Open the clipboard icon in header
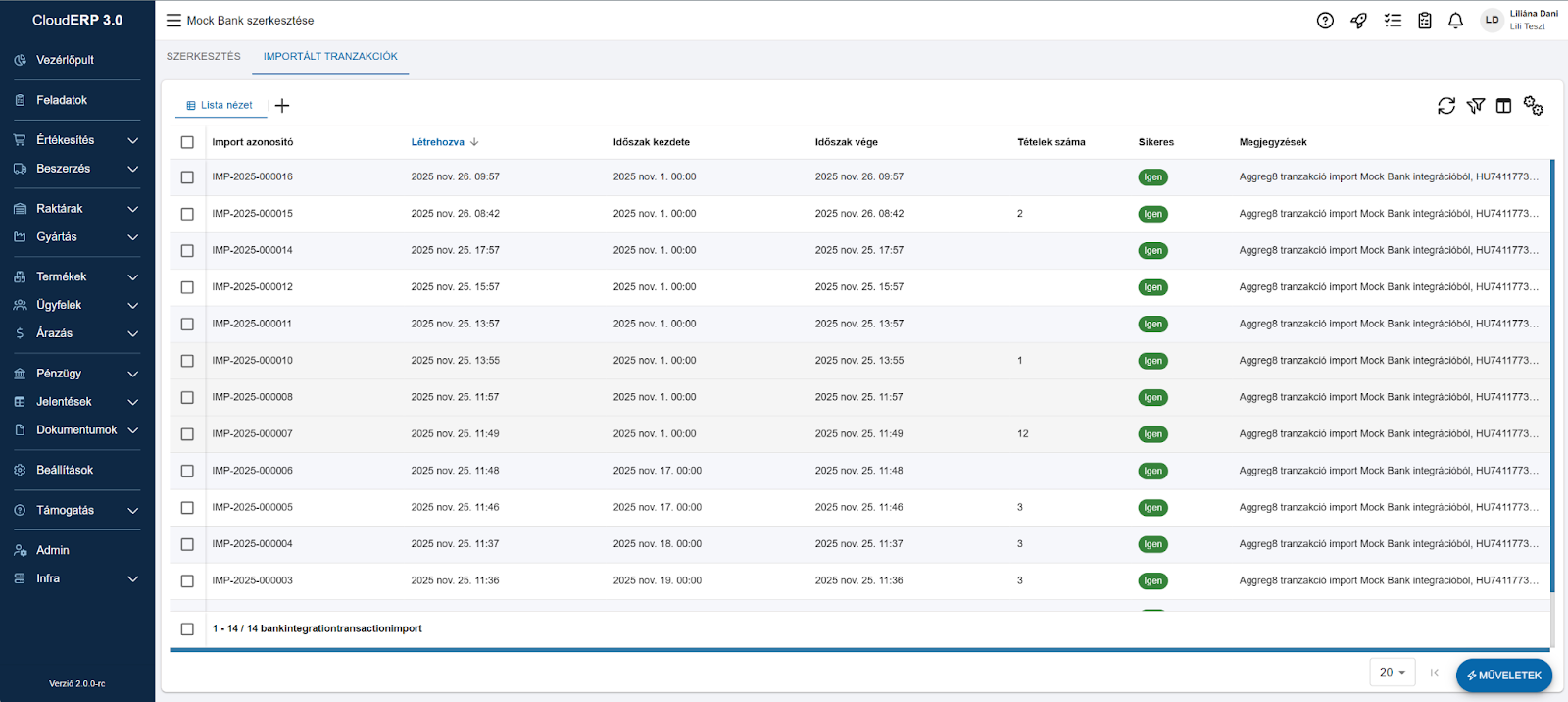The image size is (1568, 702). click(1424, 21)
